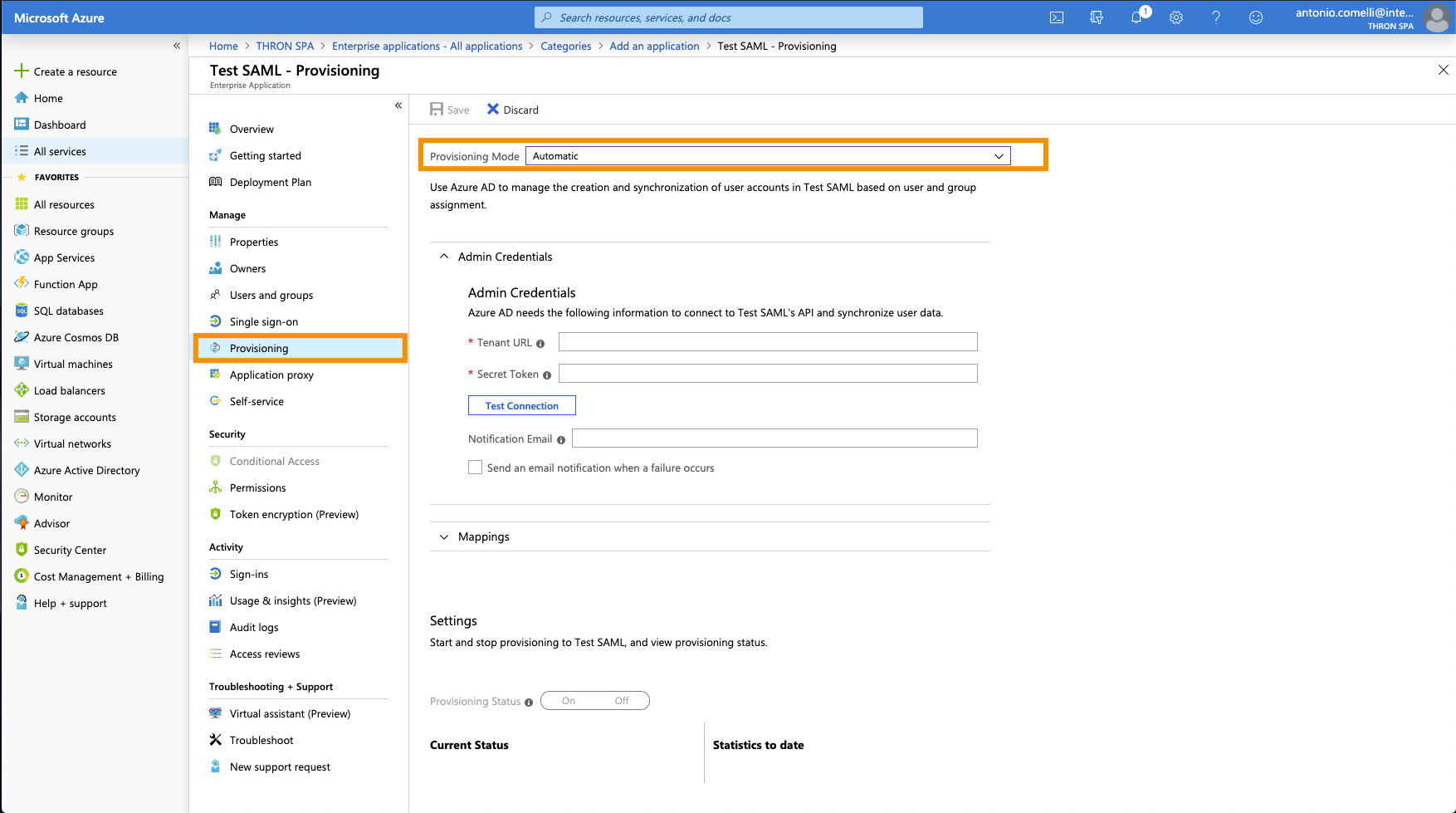Screen dimensions: 1456x813
Task: Turn Provisioning Status On
Action: coord(568,700)
